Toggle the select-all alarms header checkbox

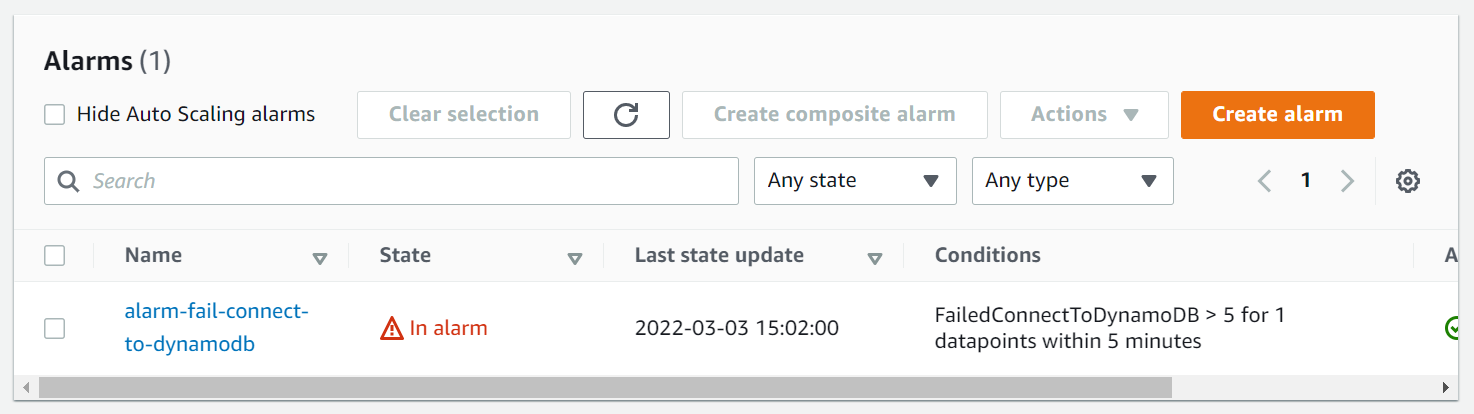click(x=55, y=256)
